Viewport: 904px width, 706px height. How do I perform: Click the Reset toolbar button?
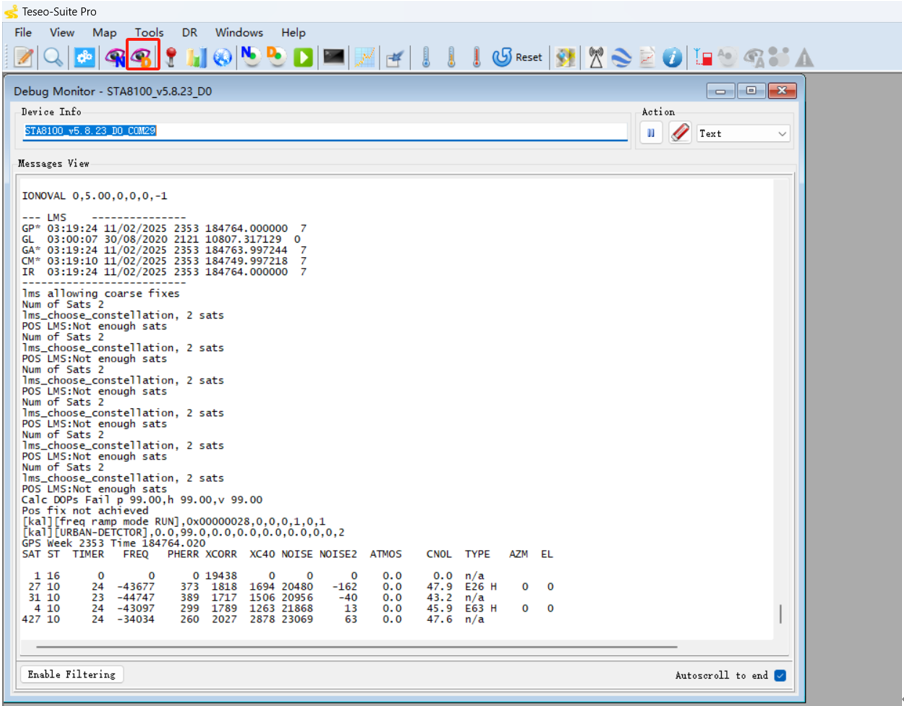(x=517, y=57)
